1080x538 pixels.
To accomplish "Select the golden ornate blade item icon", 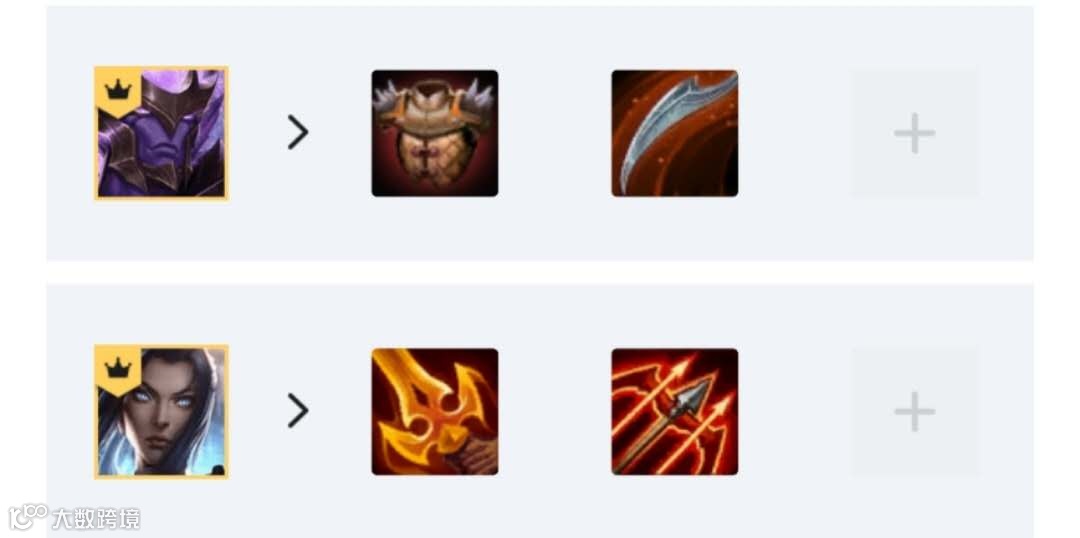I will [435, 411].
